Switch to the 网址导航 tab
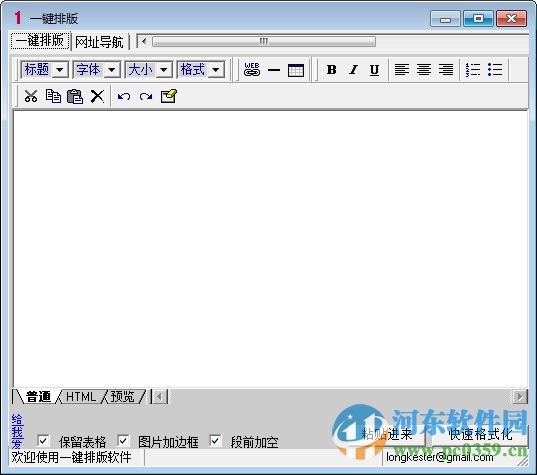Screen dimensions: 537x475 coord(99,42)
